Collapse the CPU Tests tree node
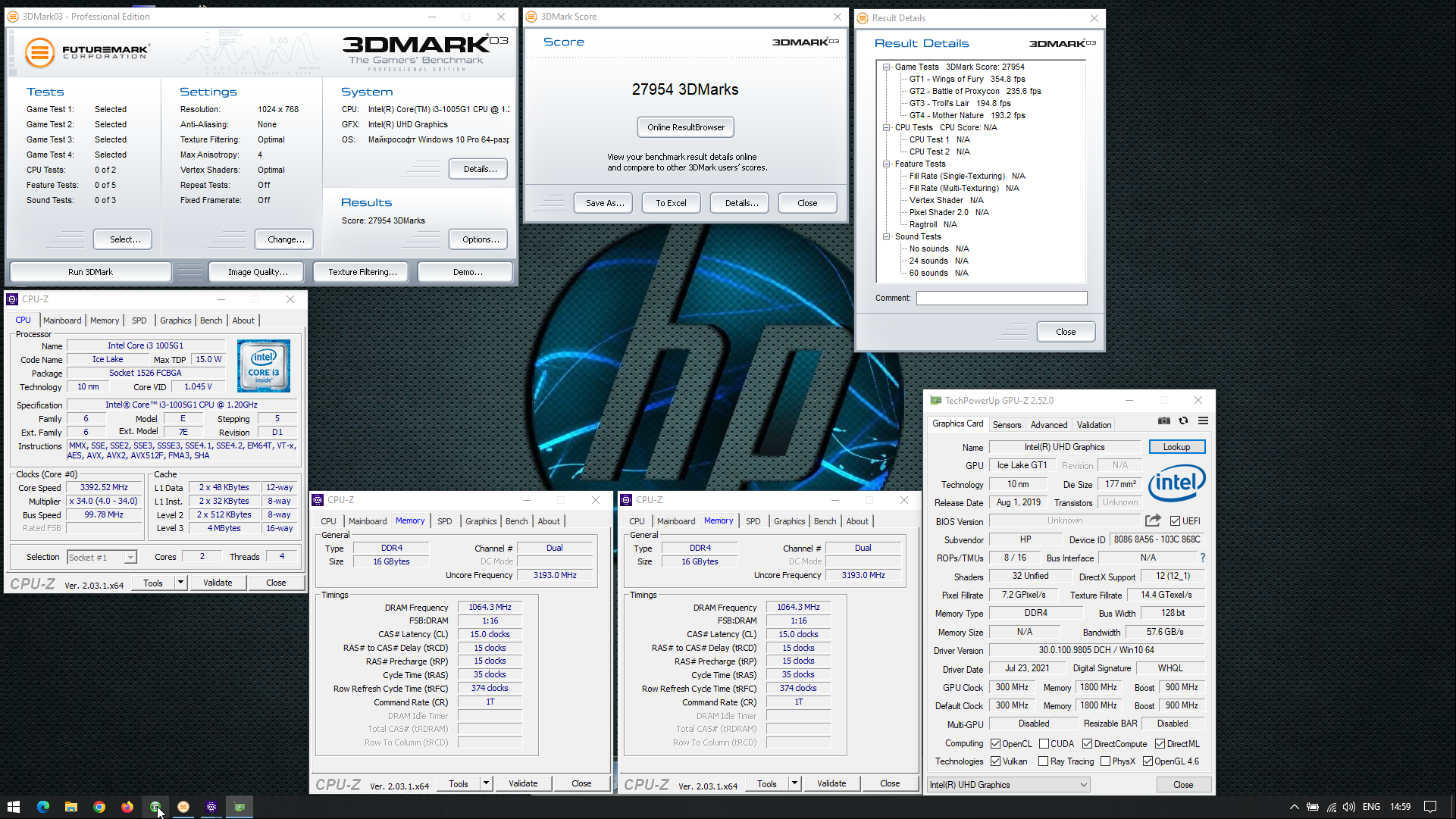 click(886, 127)
